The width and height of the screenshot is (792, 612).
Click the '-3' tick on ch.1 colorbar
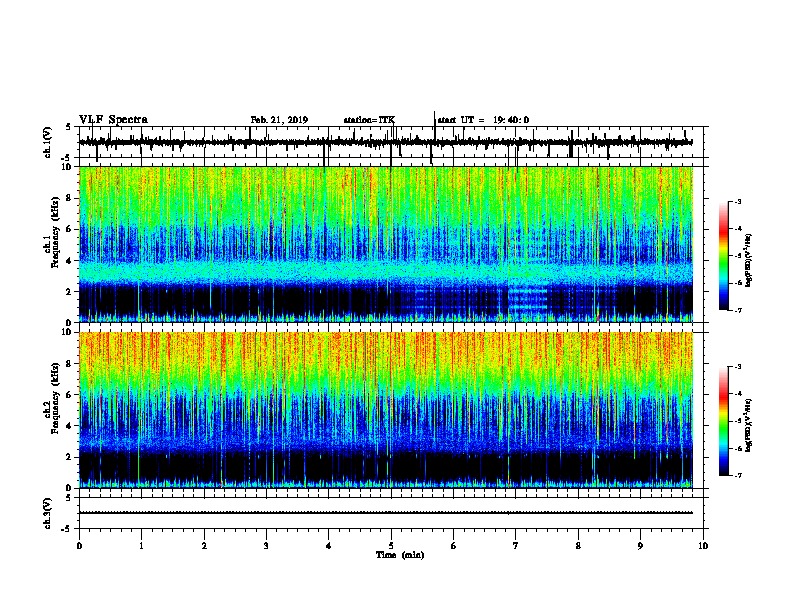(x=737, y=201)
